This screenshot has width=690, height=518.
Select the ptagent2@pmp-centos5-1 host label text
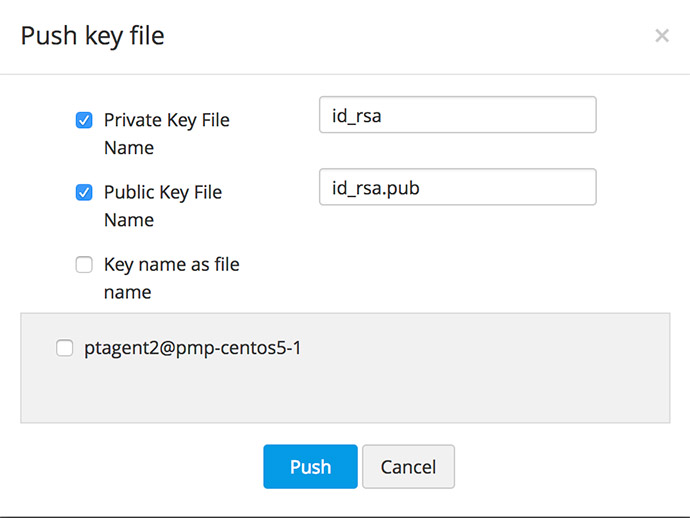[193, 348]
